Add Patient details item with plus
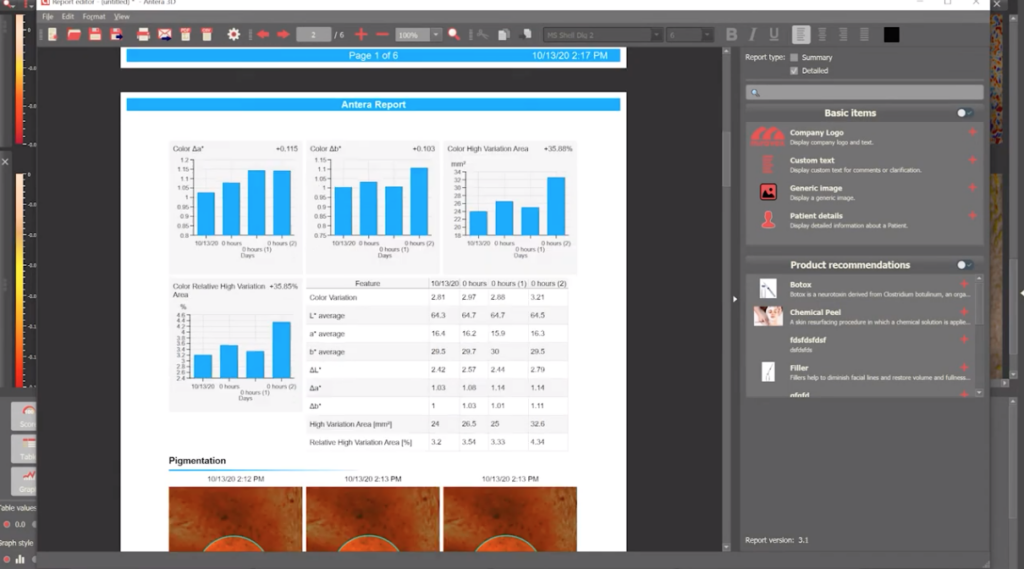The height and width of the screenshot is (569, 1024). coord(972,215)
